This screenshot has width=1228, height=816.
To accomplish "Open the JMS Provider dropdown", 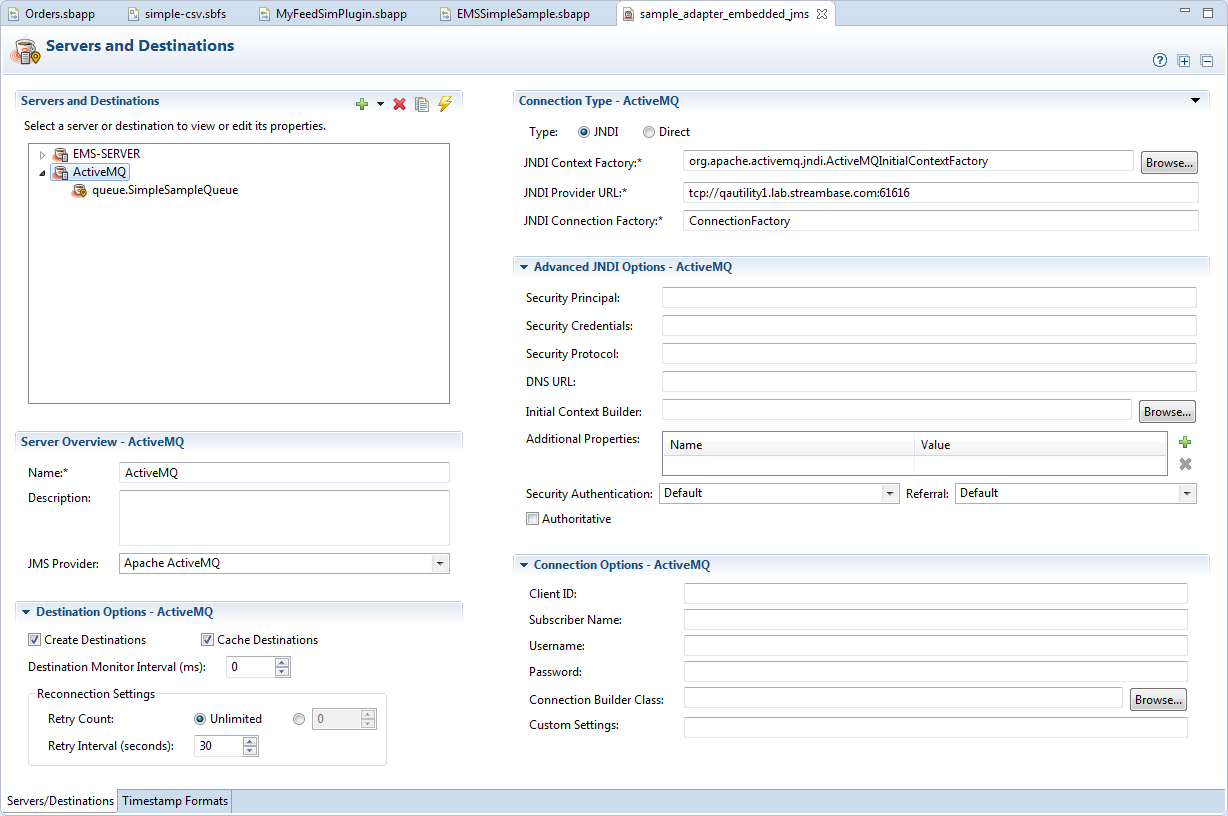I will 439,563.
